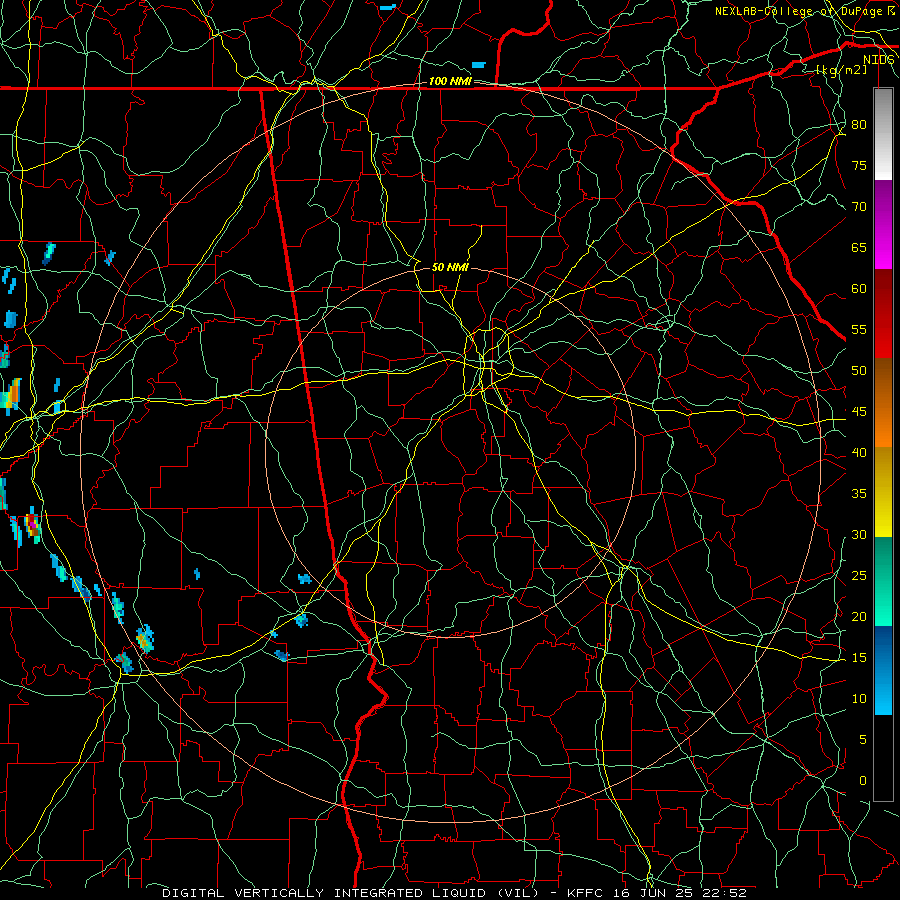Pick the yellow segment of color bar
900x900 pixels.
click(883, 492)
